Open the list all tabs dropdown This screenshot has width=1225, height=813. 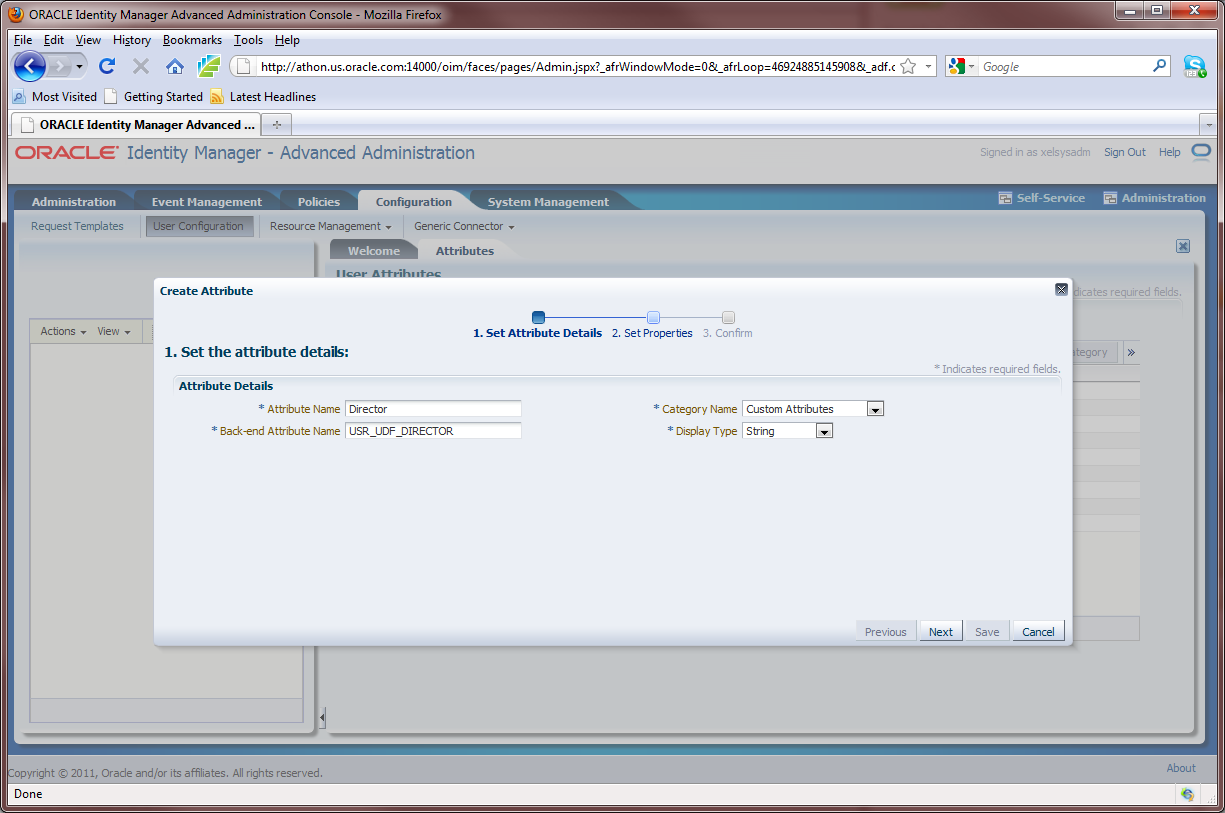pos(1210,125)
